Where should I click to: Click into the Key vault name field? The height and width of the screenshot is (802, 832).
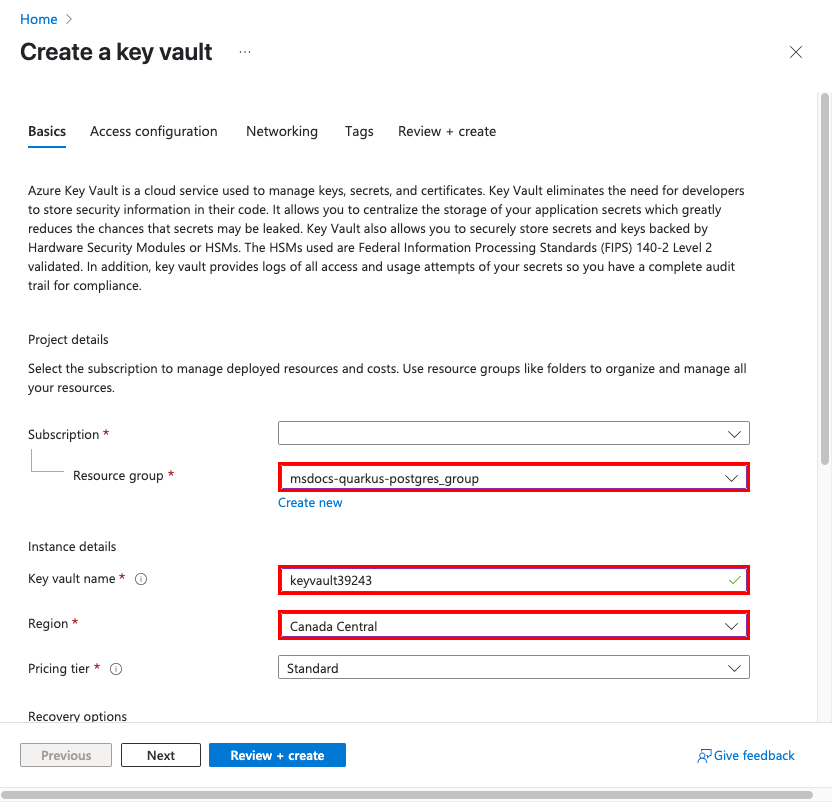514,580
